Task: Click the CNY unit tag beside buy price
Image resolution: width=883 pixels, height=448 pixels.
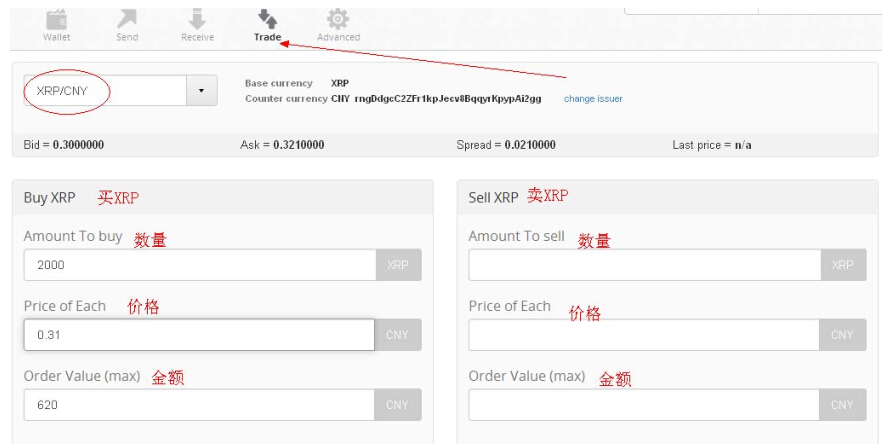Action: (398, 335)
